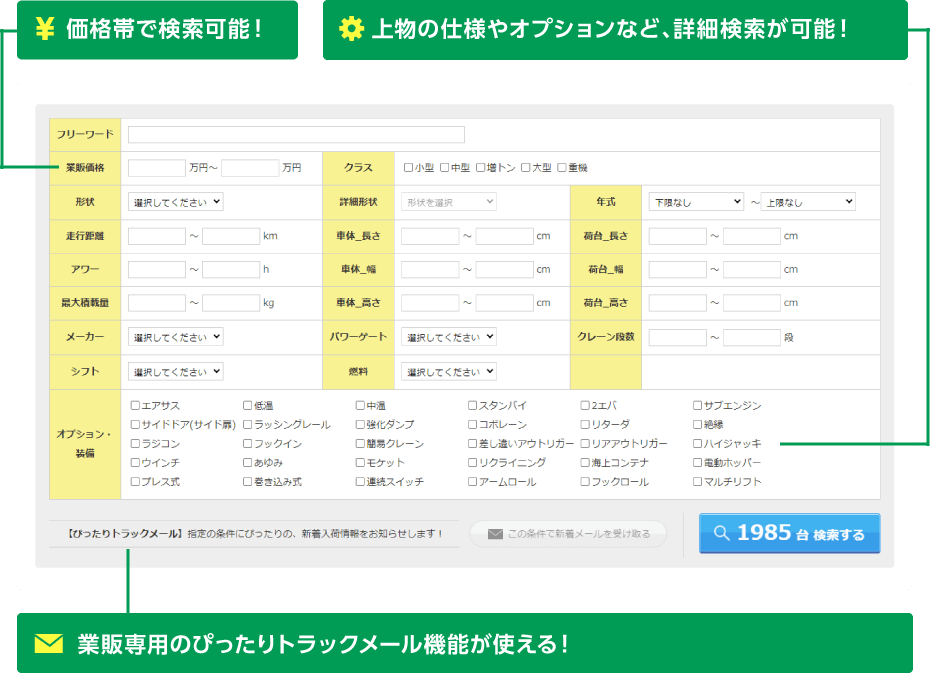Select the 電動ホッパー option checkbox
The height and width of the screenshot is (674, 930).
(697, 463)
